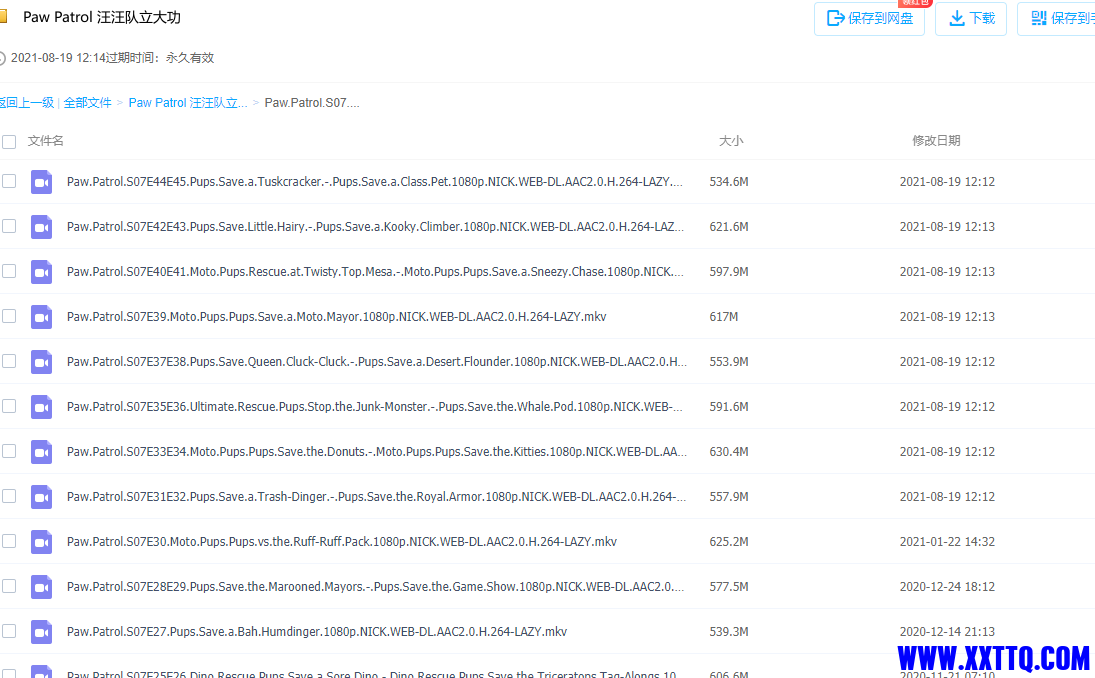This screenshot has height=678, width=1095.
Task: Click the share title Paw Patrol 汪汪队立大功
Action: coord(102,17)
